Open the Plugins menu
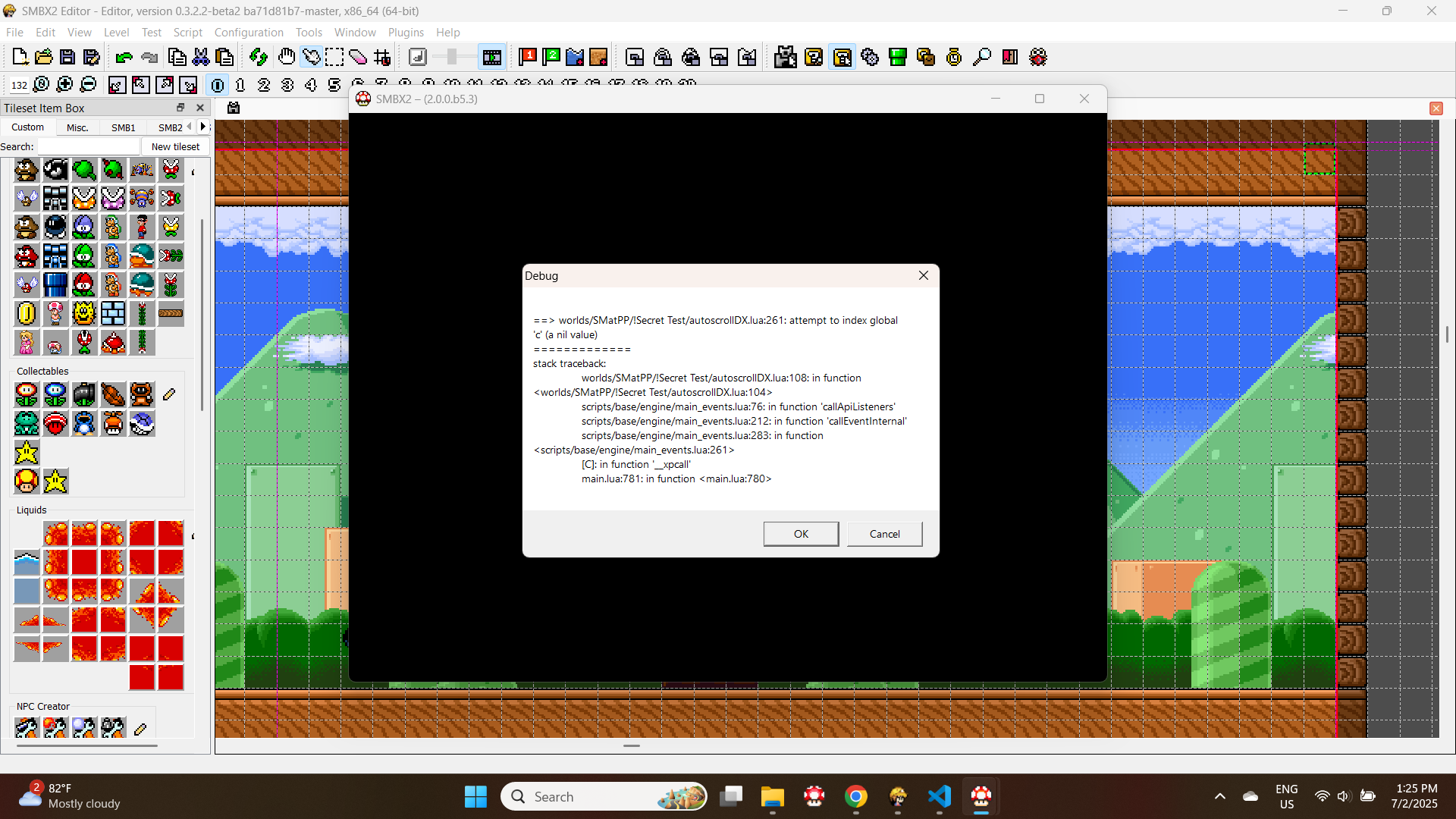 [406, 32]
